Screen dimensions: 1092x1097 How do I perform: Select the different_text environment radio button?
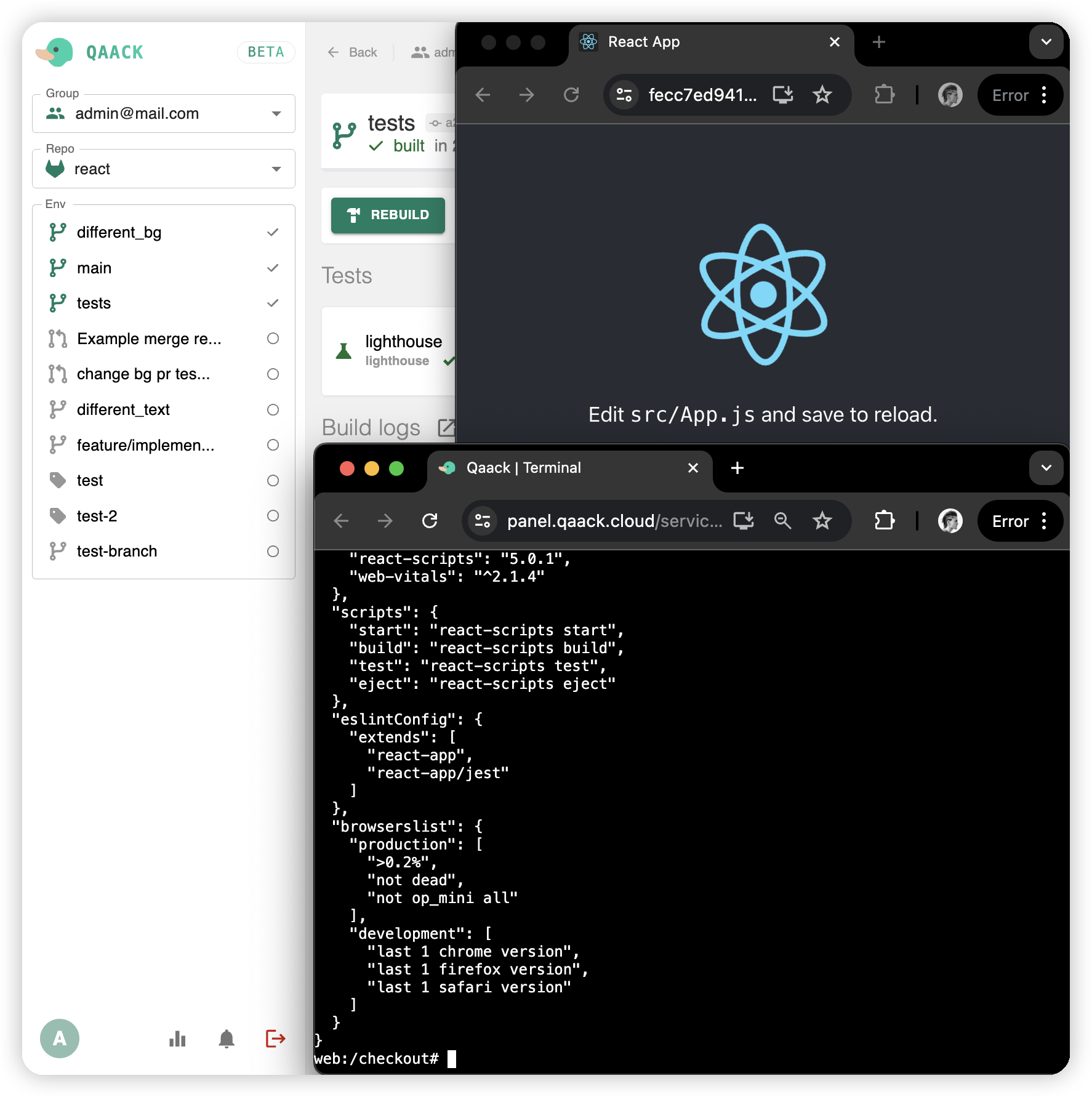click(273, 410)
